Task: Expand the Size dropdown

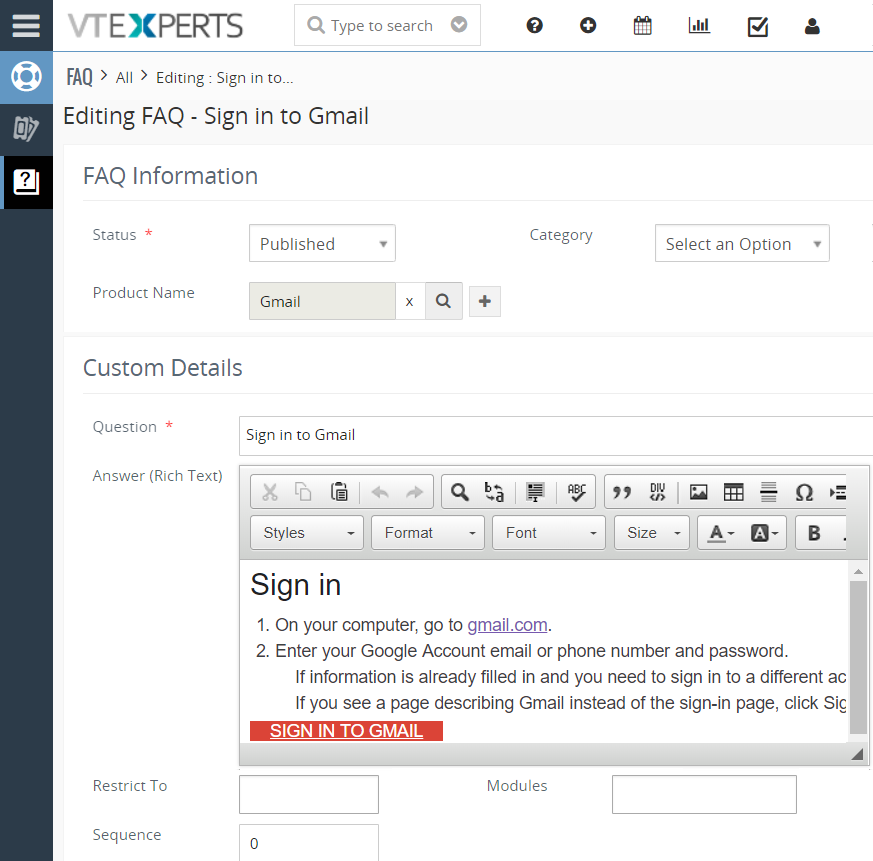Action: (x=651, y=533)
